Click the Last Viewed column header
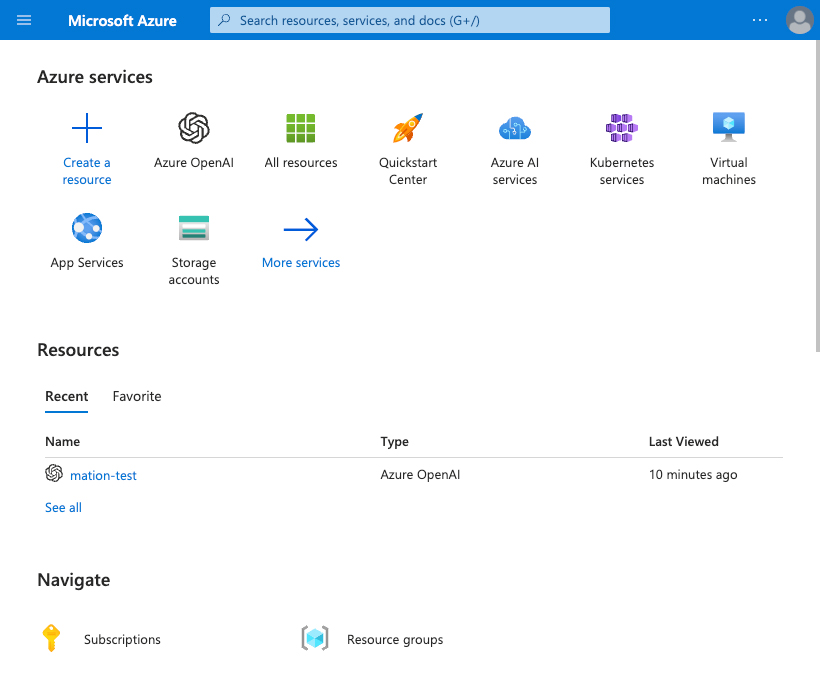 pyautogui.click(x=684, y=441)
